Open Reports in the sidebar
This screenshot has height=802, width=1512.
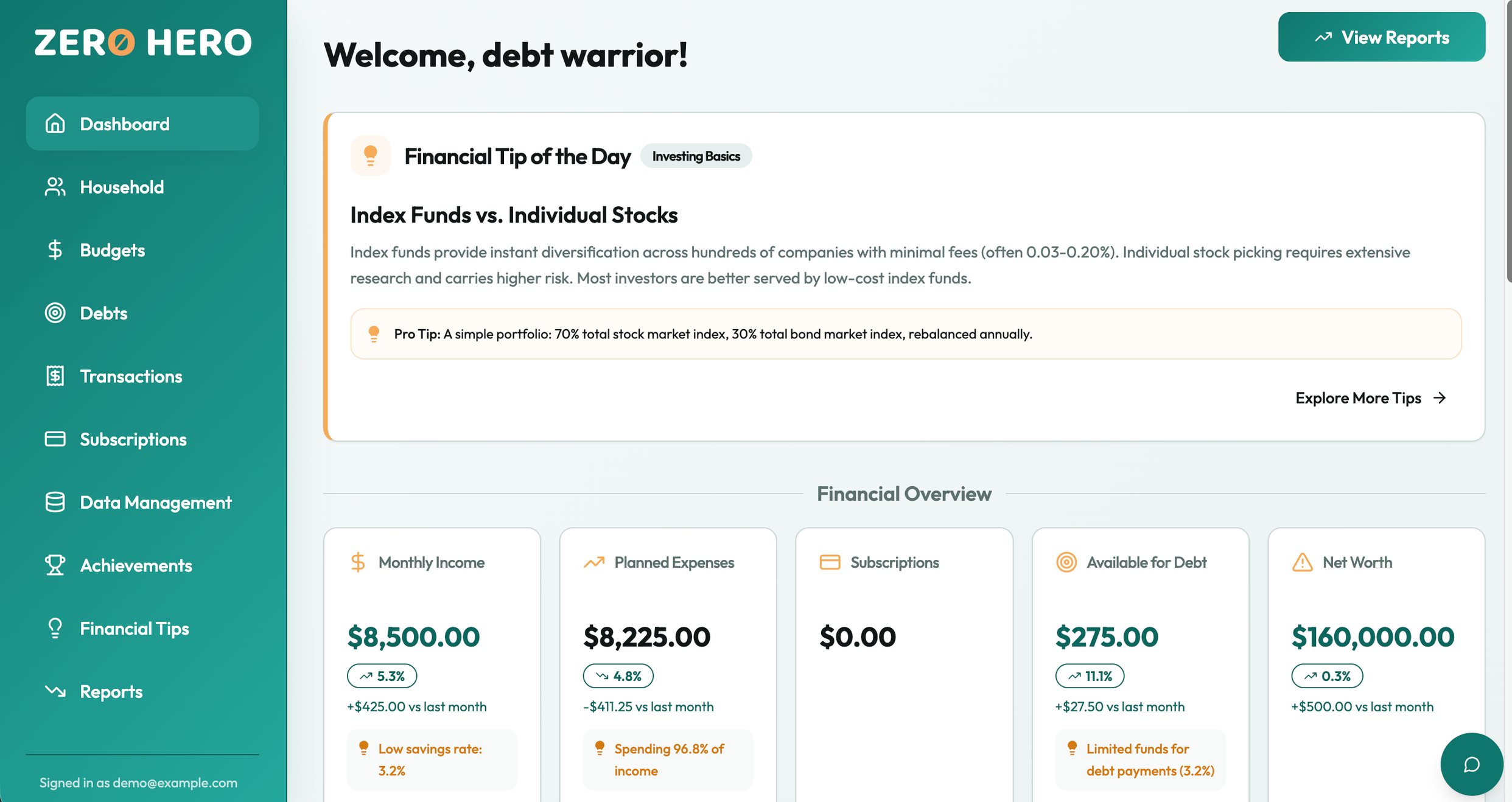click(111, 692)
